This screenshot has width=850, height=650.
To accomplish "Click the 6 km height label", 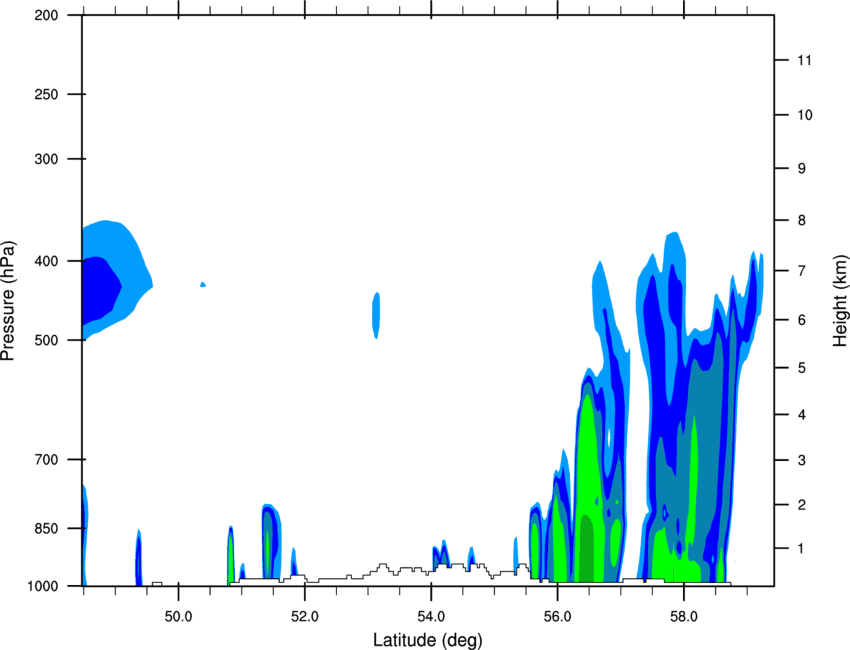I will (802, 320).
